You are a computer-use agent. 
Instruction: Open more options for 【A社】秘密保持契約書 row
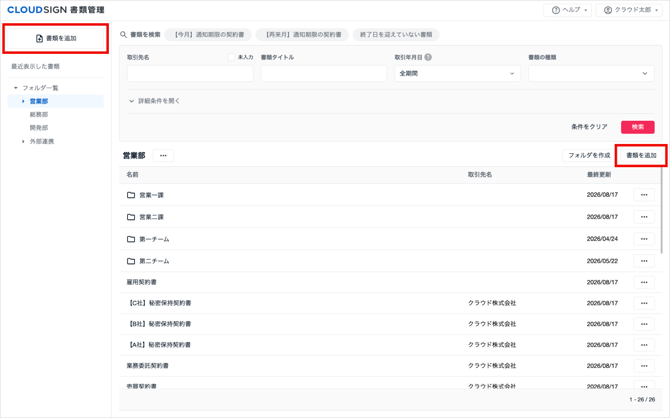click(644, 345)
